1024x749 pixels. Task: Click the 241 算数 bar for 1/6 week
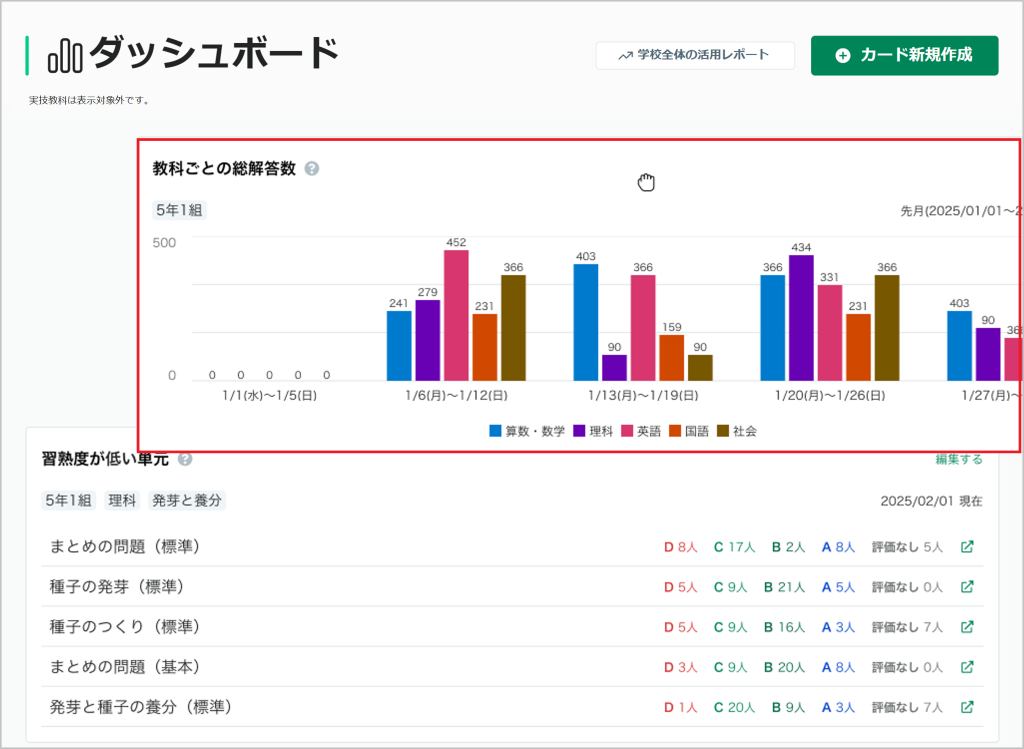click(399, 346)
